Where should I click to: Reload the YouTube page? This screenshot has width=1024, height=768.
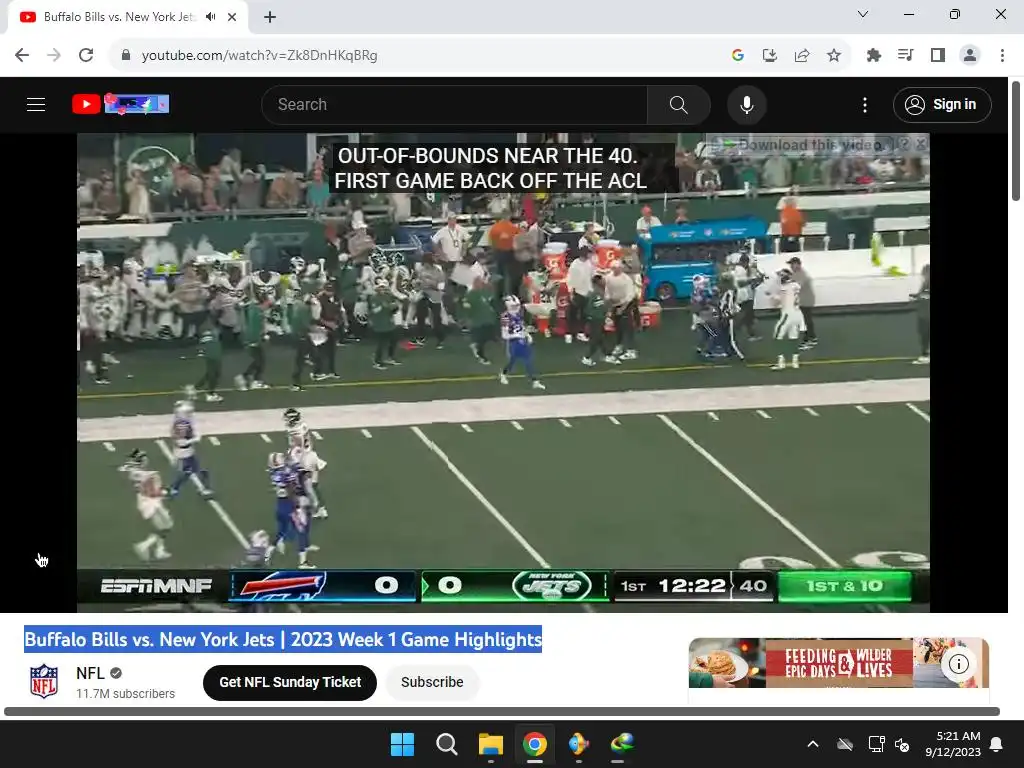(86, 56)
